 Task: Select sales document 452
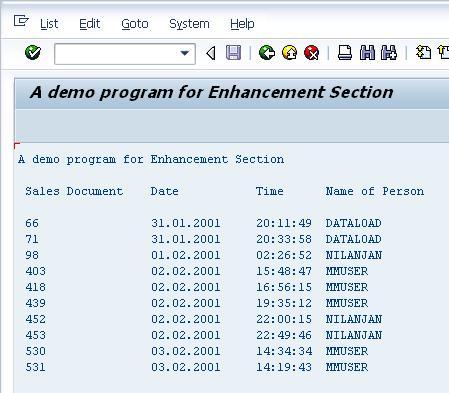coord(35,319)
